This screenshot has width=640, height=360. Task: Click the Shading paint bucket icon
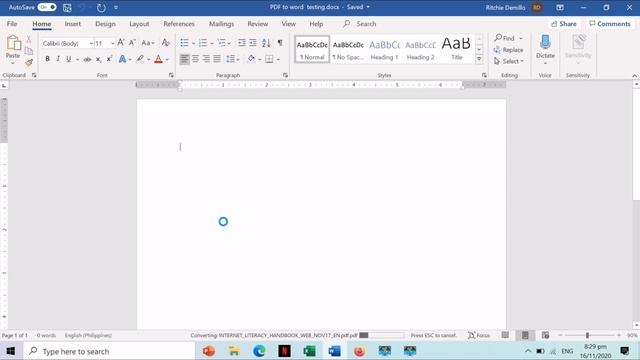(251, 59)
